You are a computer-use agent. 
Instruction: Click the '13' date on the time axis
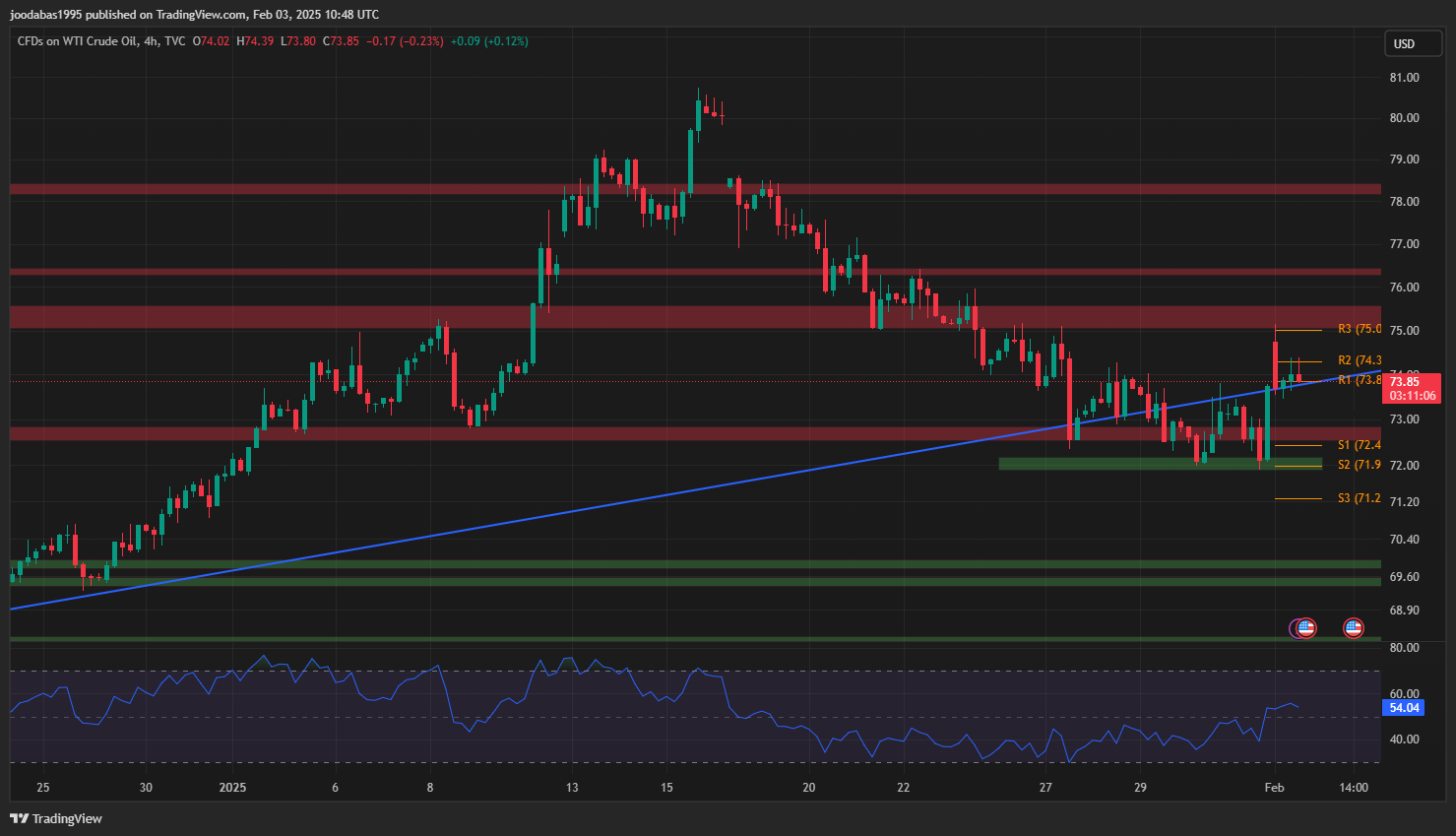coord(572,788)
